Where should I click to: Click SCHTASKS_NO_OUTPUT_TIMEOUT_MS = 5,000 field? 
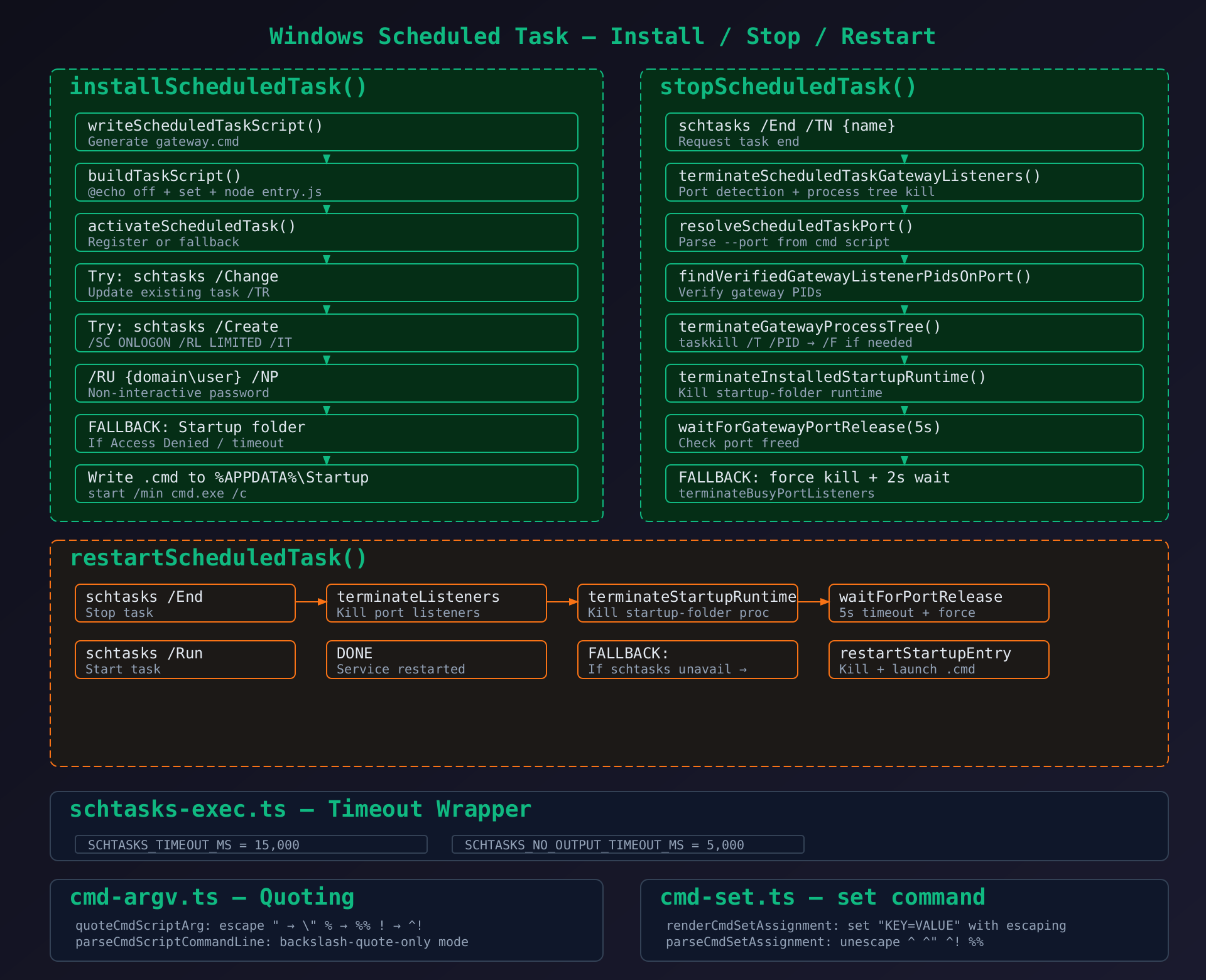pyautogui.click(x=627, y=844)
